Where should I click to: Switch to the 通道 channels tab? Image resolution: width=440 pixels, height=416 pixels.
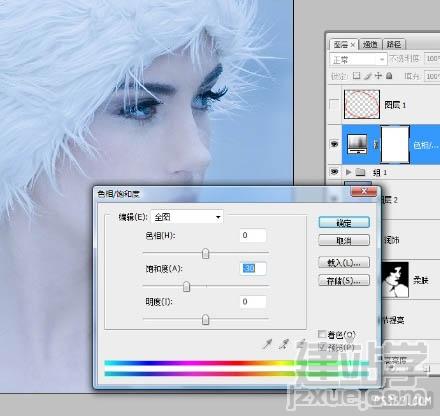tap(370, 44)
